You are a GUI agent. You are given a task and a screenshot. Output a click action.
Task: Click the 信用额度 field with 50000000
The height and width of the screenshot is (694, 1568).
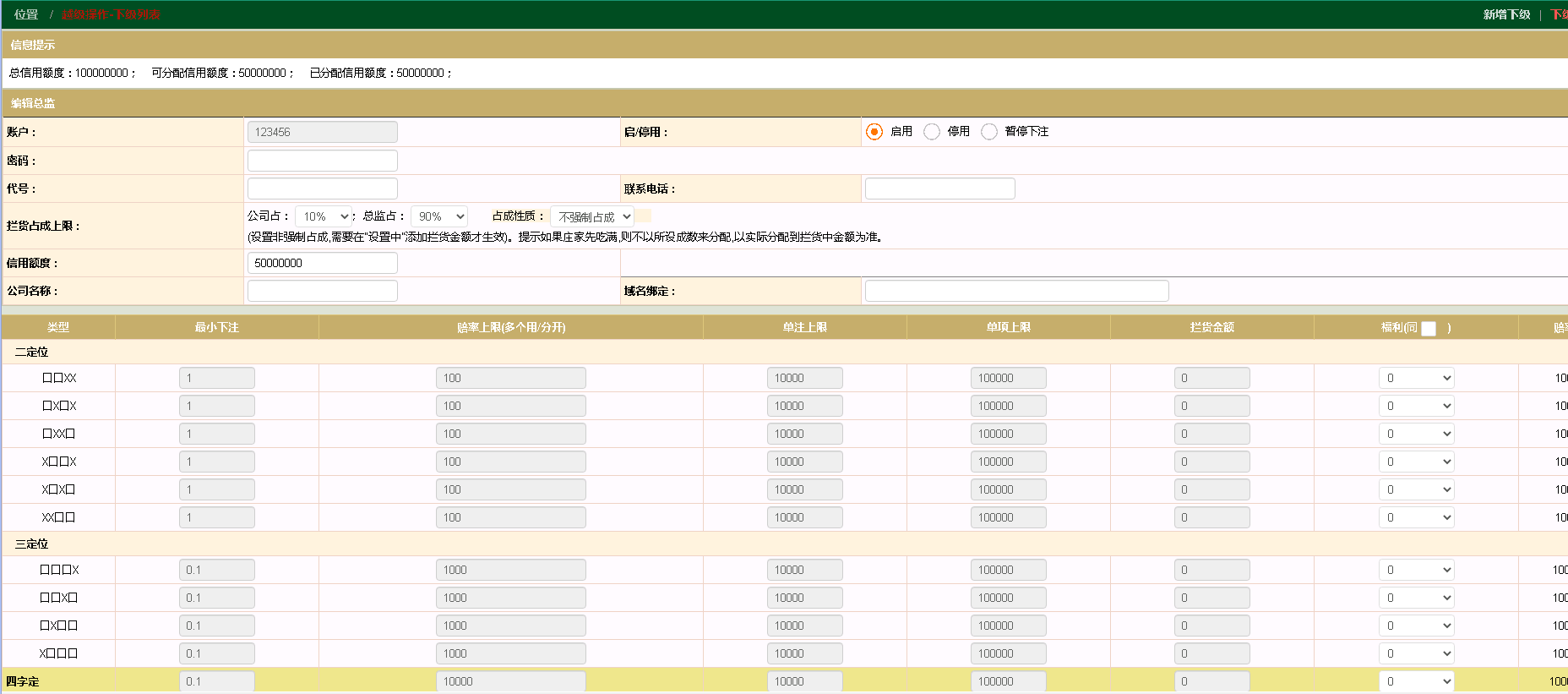(323, 263)
